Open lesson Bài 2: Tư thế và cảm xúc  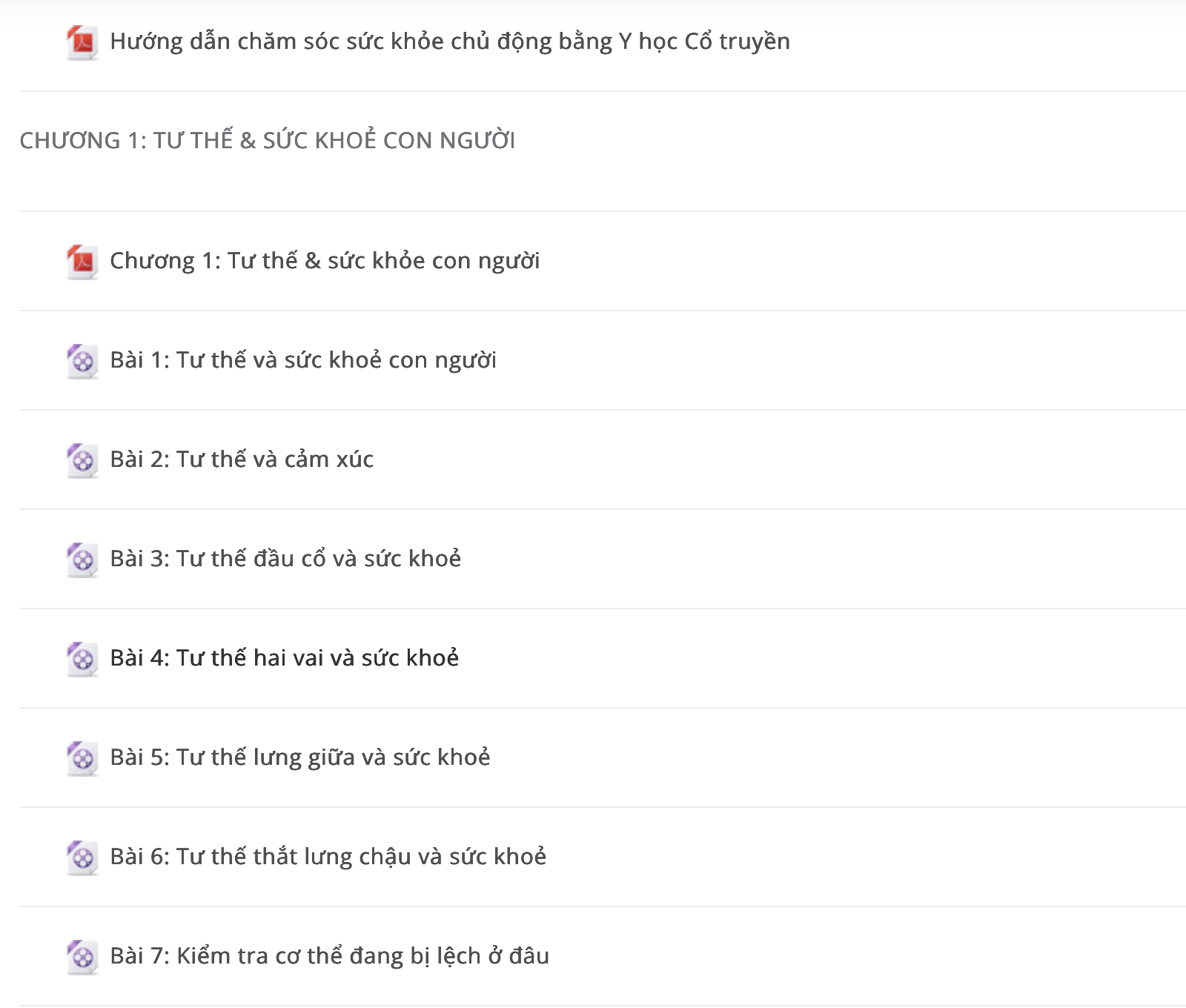(242, 460)
